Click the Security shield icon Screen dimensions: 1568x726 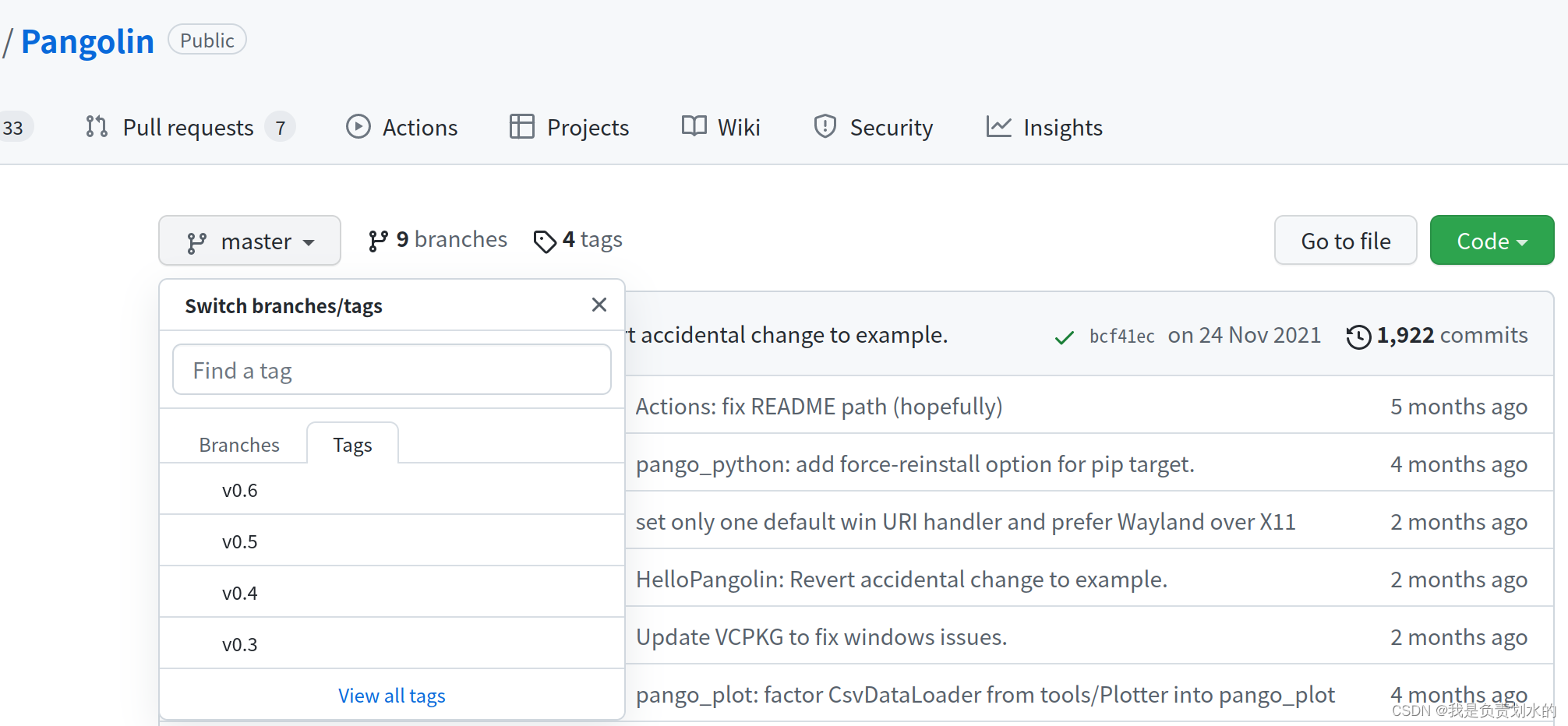click(825, 126)
